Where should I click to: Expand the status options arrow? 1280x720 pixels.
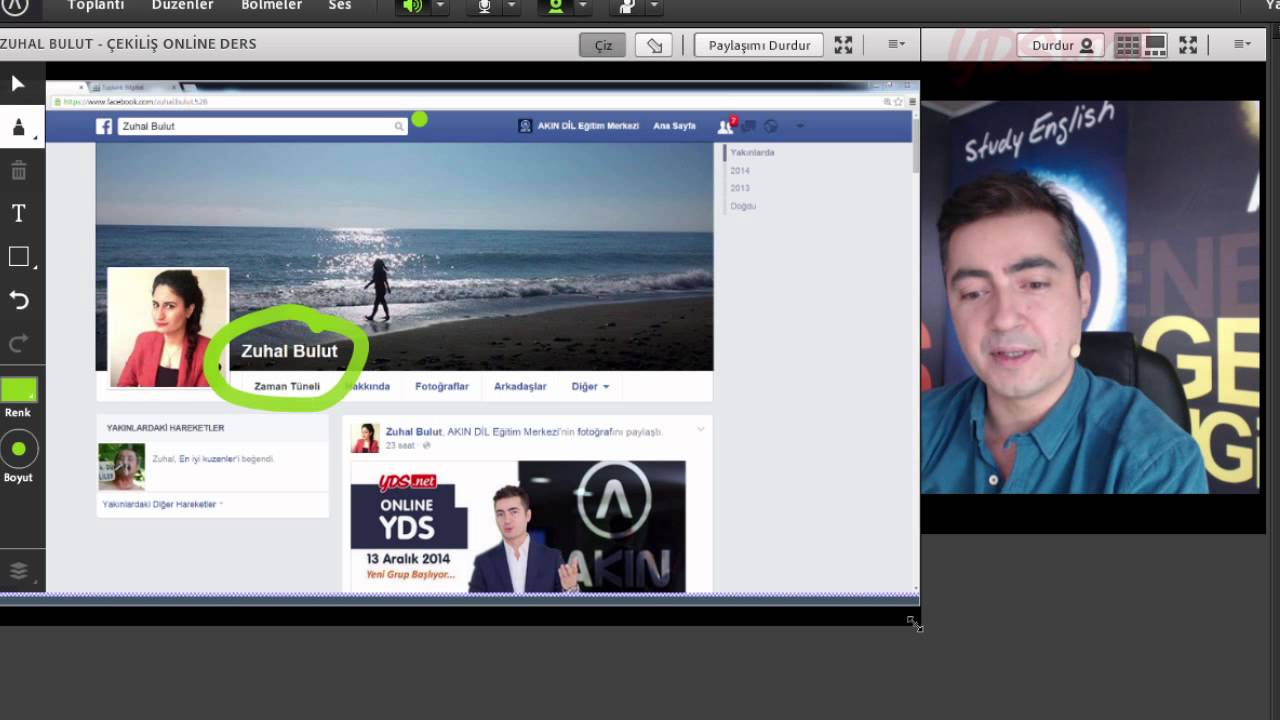coord(654,6)
